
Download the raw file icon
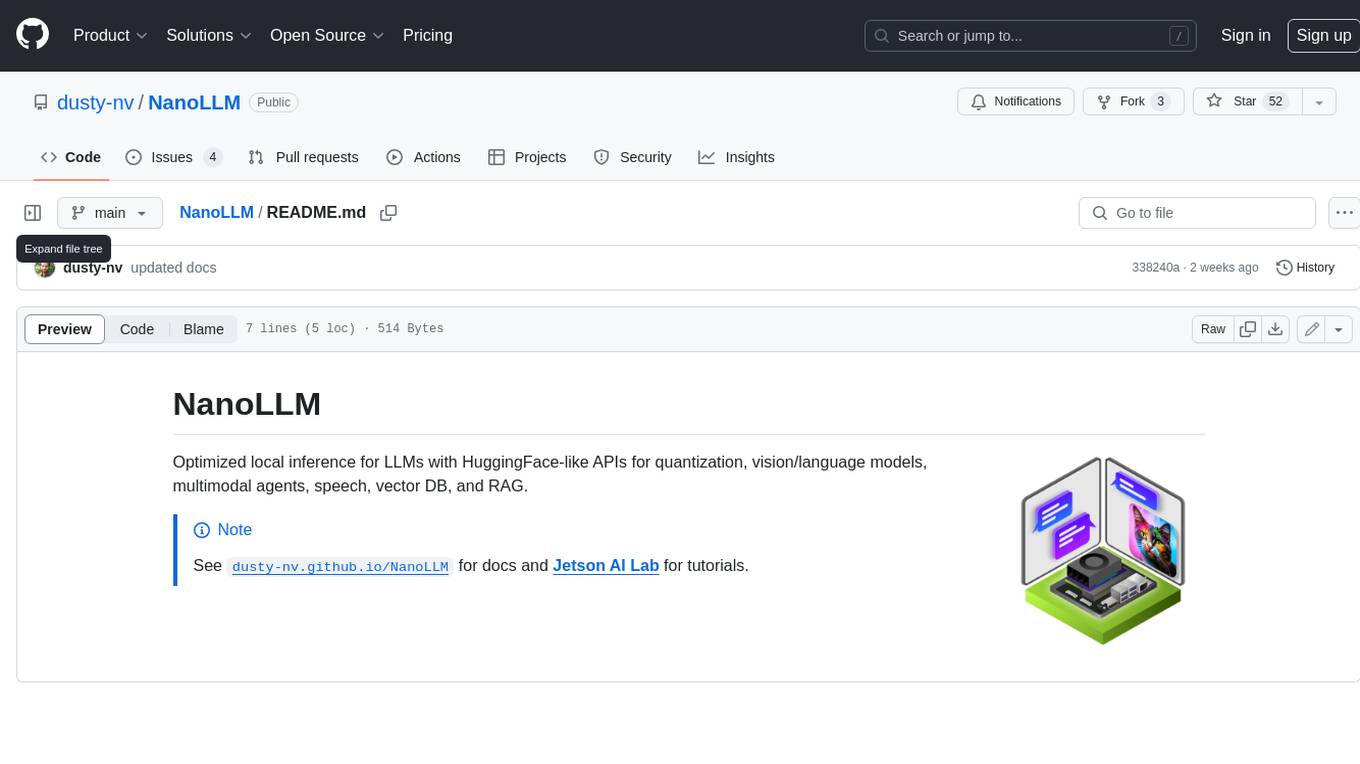(x=1275, y=329)
